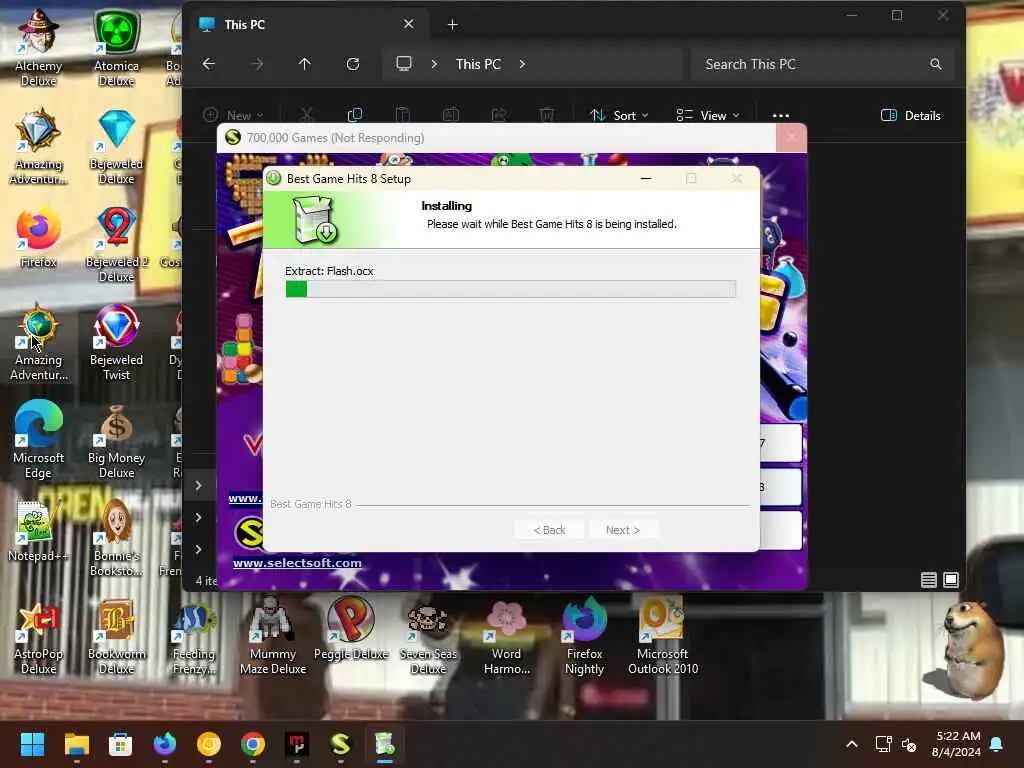Expand chevron before This PC in address bar
Screen dimensions: 1024x768
[434, 64]
